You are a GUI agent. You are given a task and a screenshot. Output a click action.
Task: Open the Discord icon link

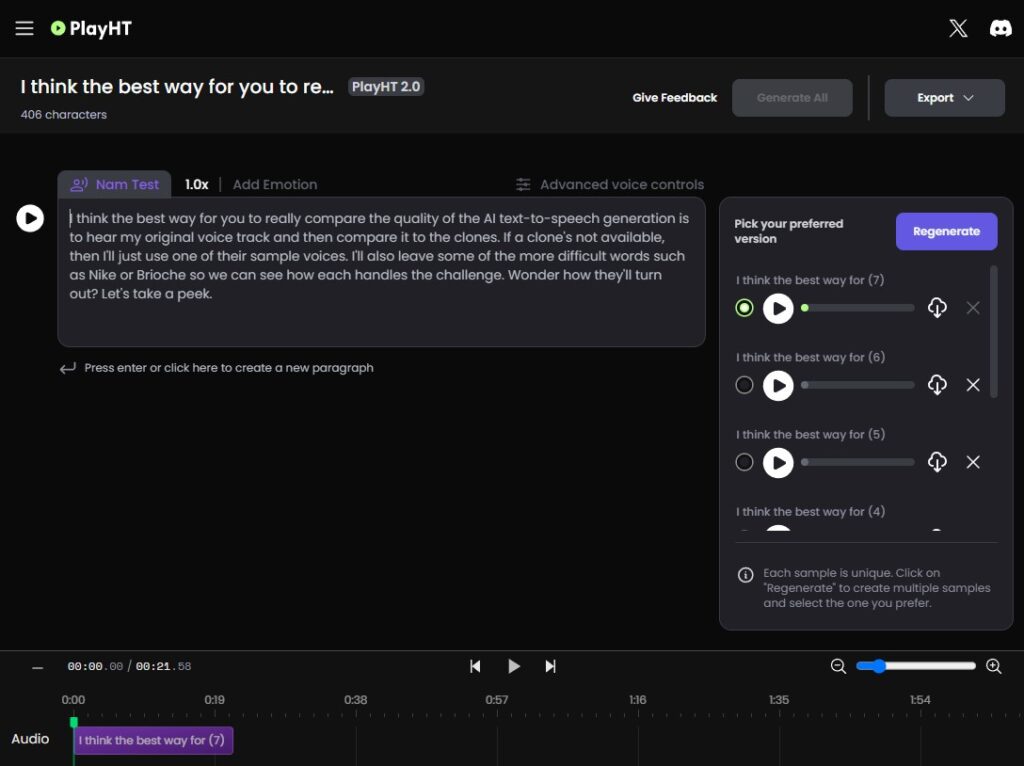(1000, 28)
